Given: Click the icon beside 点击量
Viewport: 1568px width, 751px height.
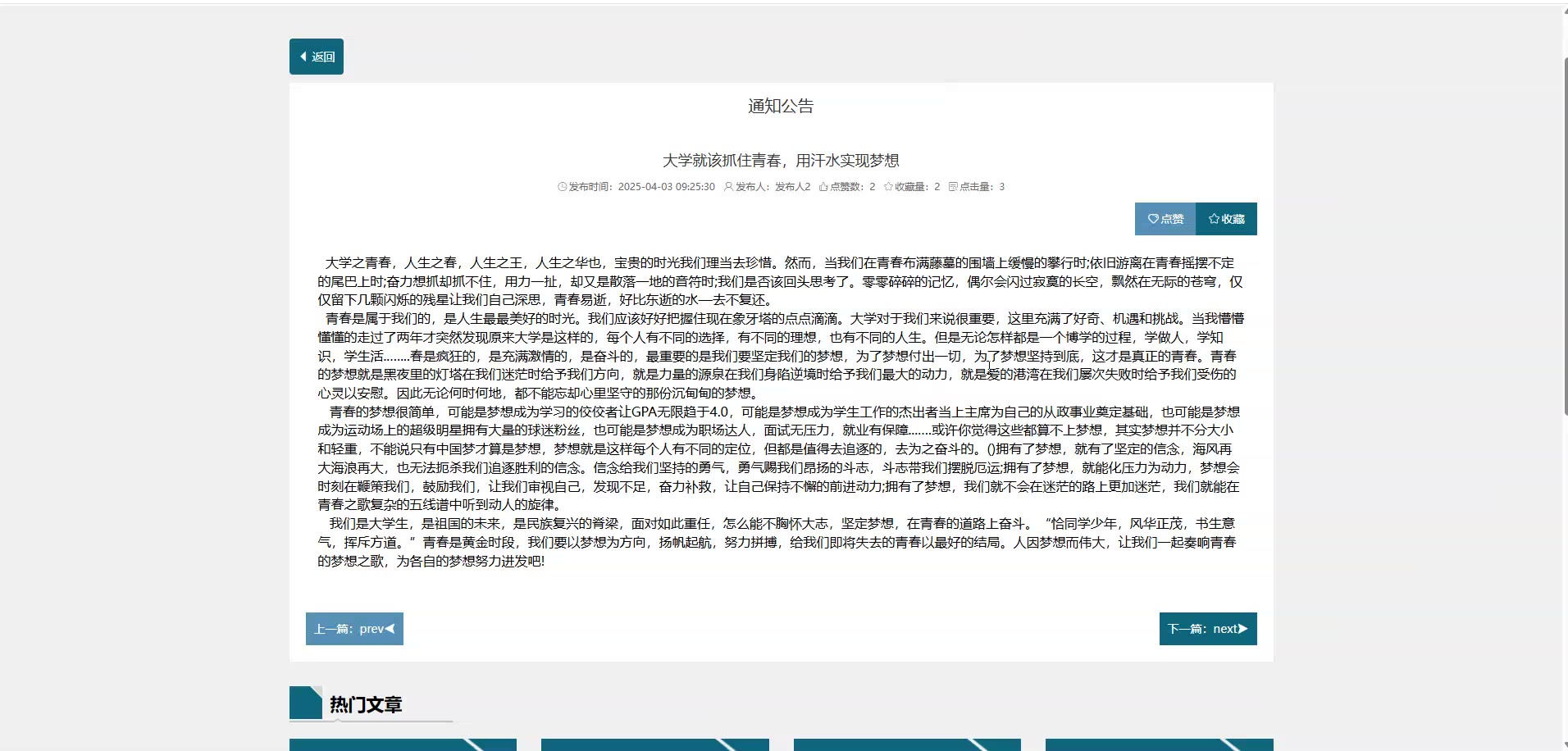Looking at the screenshot, I should [x=953, y=187].
